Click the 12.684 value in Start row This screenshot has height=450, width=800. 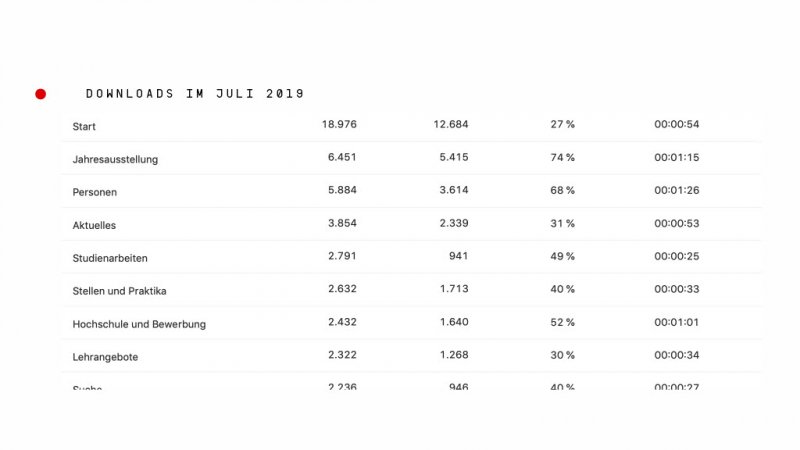click(x=450, y=124)
